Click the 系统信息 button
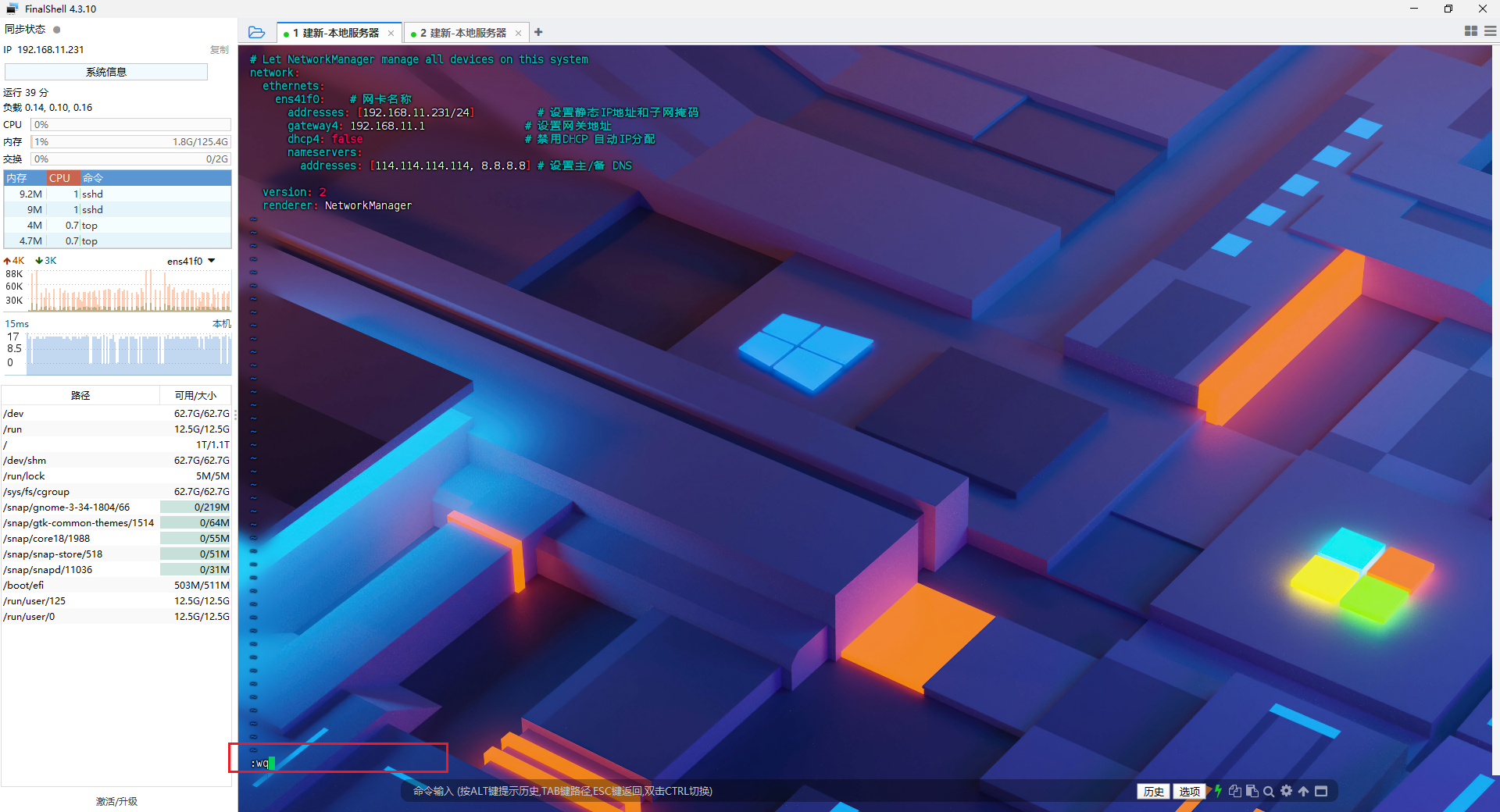1500x812 pixels. point(106,72)
